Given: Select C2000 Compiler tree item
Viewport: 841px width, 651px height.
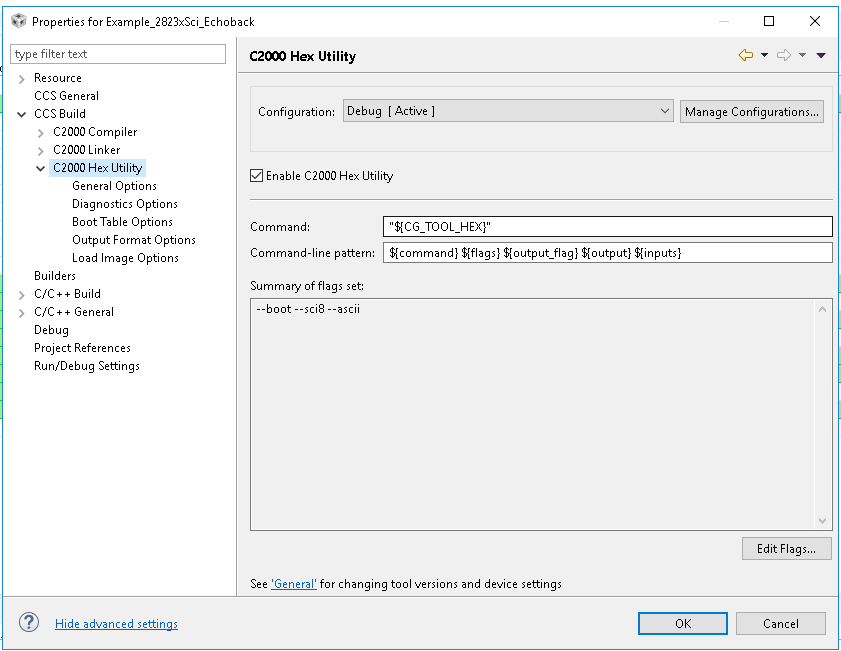Looking at the screenshot, I should click(95, 131).
